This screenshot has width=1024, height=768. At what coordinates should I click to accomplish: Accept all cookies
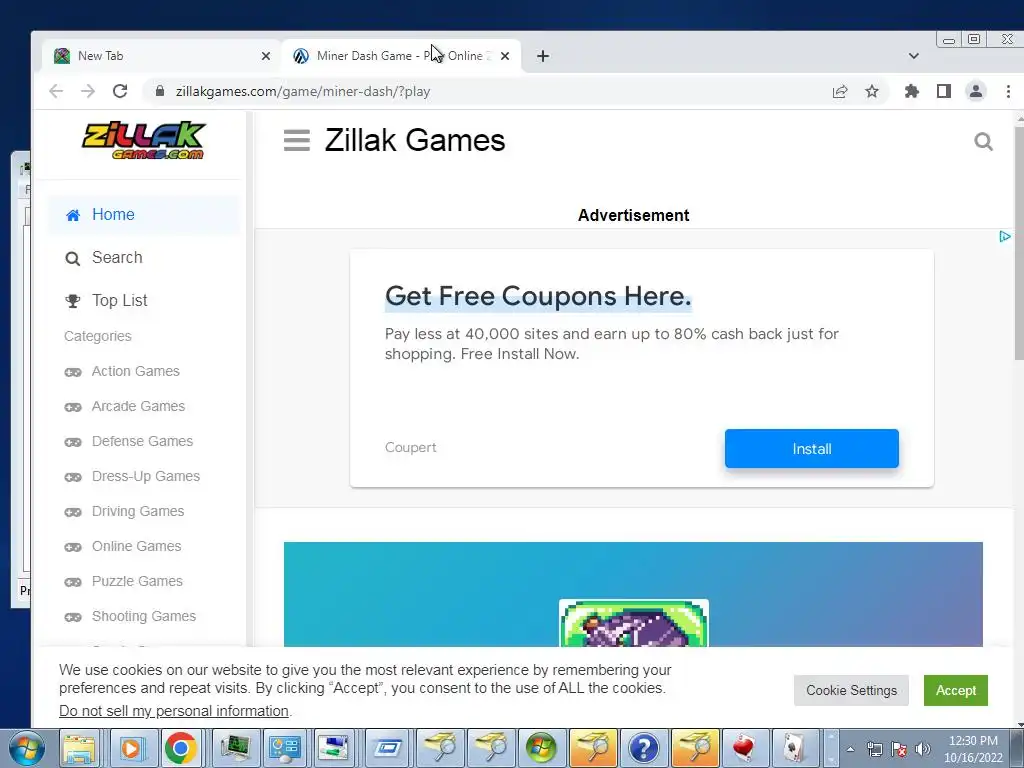pos(955,690)
